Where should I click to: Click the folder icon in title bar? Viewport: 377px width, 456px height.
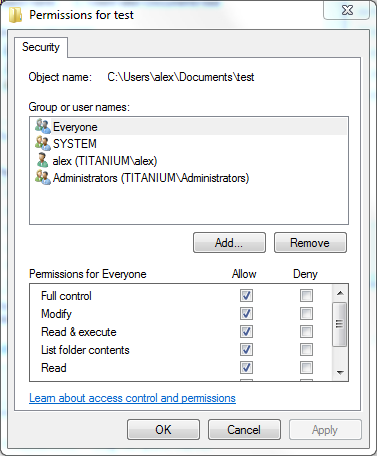[15, 15]
